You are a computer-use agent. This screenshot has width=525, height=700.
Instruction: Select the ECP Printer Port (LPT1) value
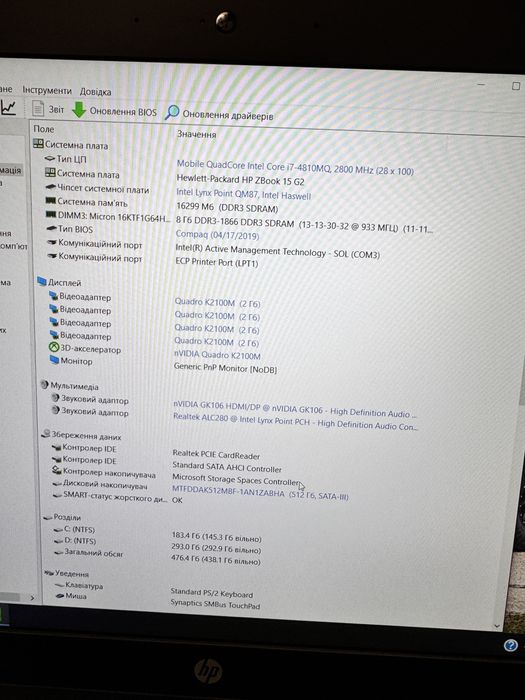tap(217, 262)
